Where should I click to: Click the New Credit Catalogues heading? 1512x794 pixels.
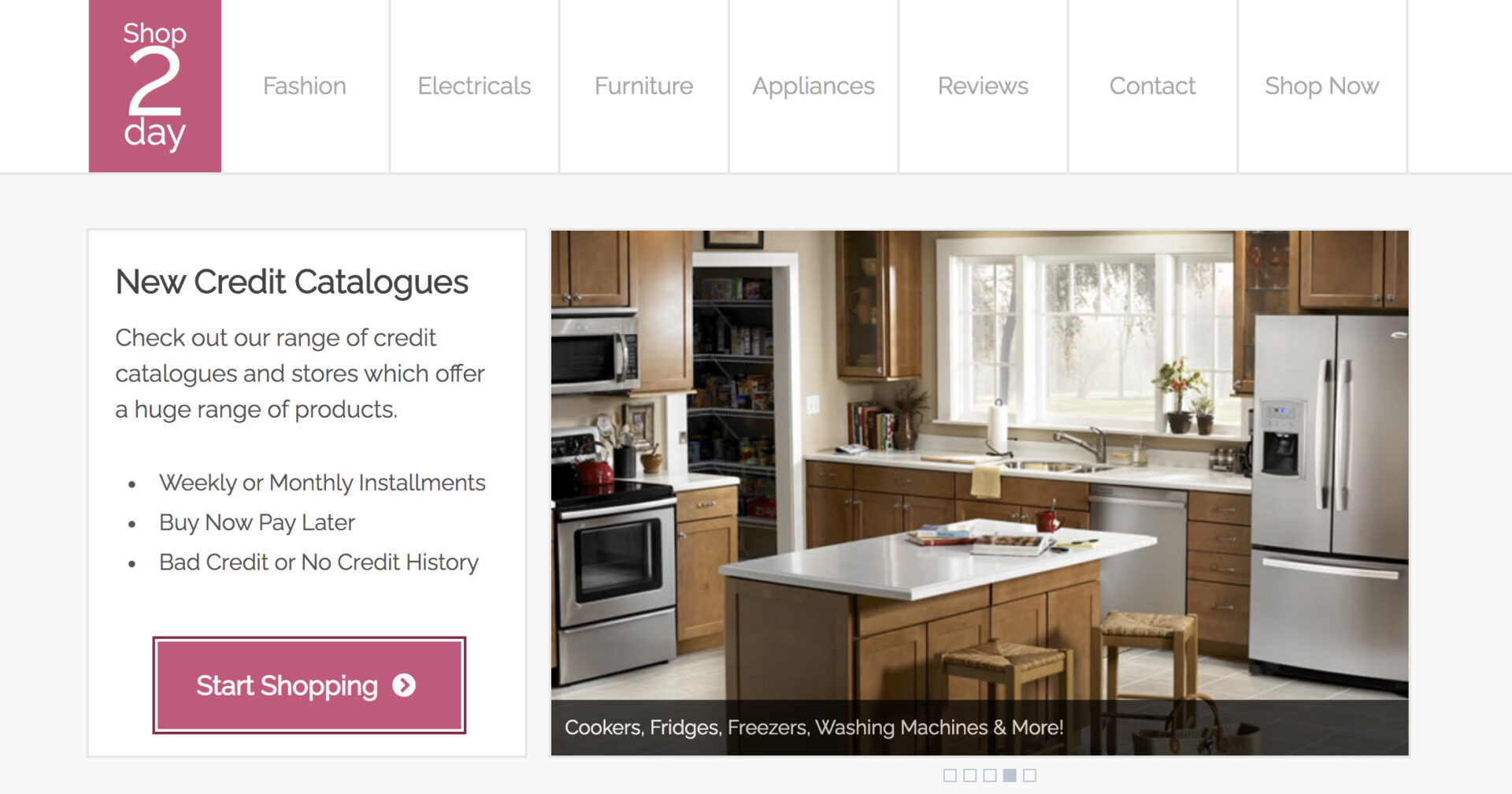click(292, 282)
